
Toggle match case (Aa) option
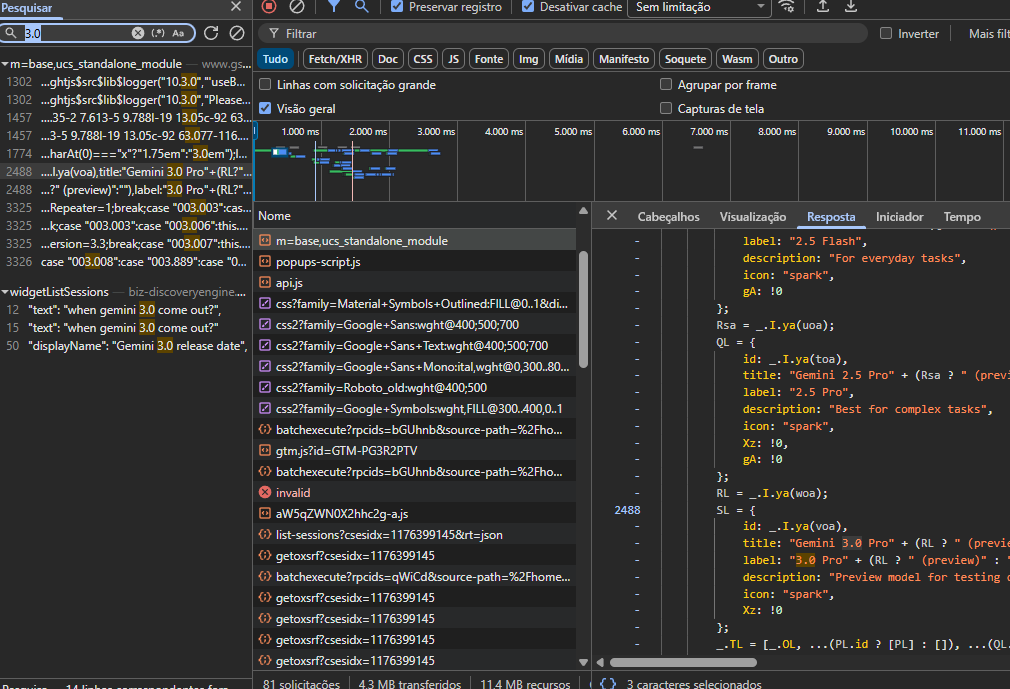[x=178, y=33]
